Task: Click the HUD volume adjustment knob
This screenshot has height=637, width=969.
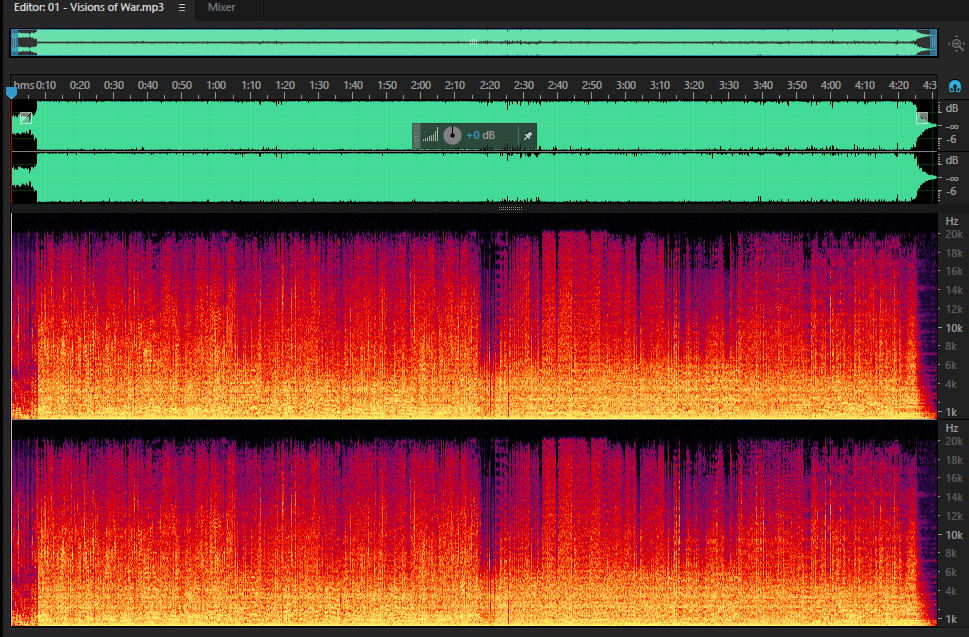Action: (452, 135)
